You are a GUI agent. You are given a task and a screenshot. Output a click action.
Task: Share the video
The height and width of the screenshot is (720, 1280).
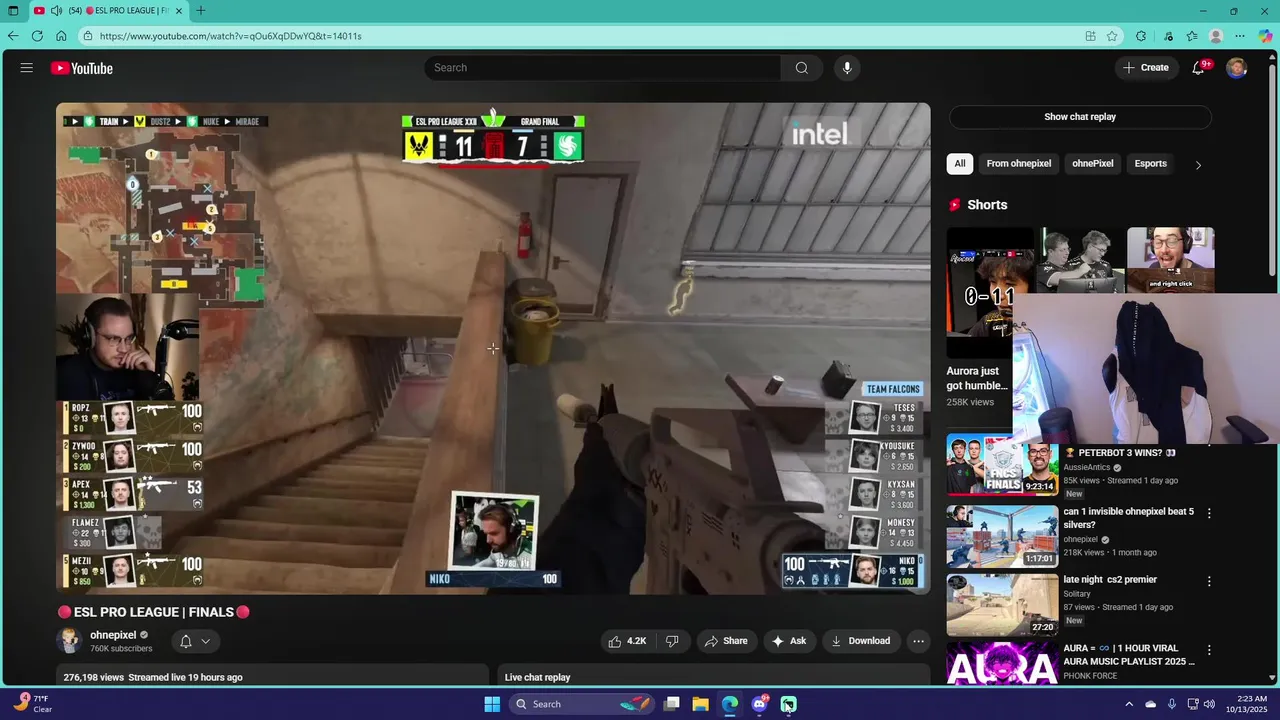coord(726,641)
